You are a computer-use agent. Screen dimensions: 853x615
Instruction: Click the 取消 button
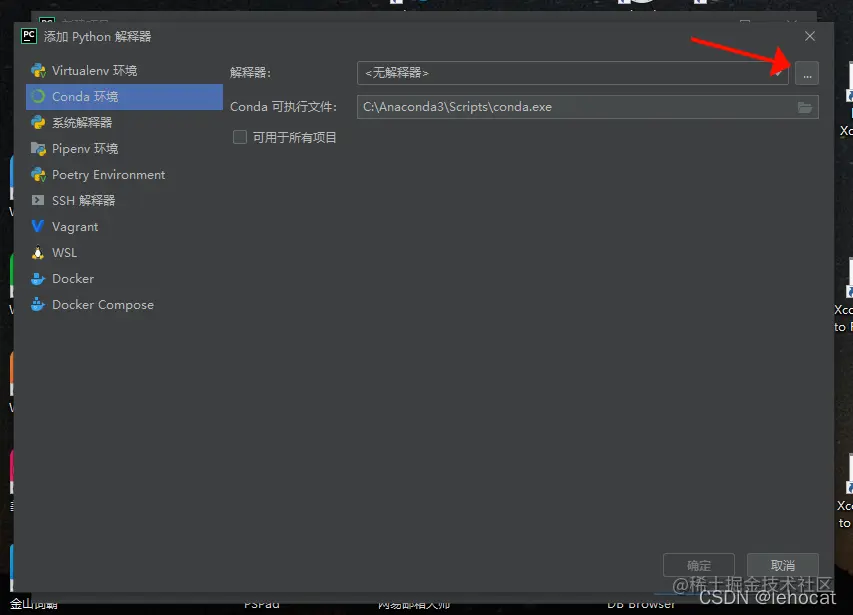coord(783,566)
